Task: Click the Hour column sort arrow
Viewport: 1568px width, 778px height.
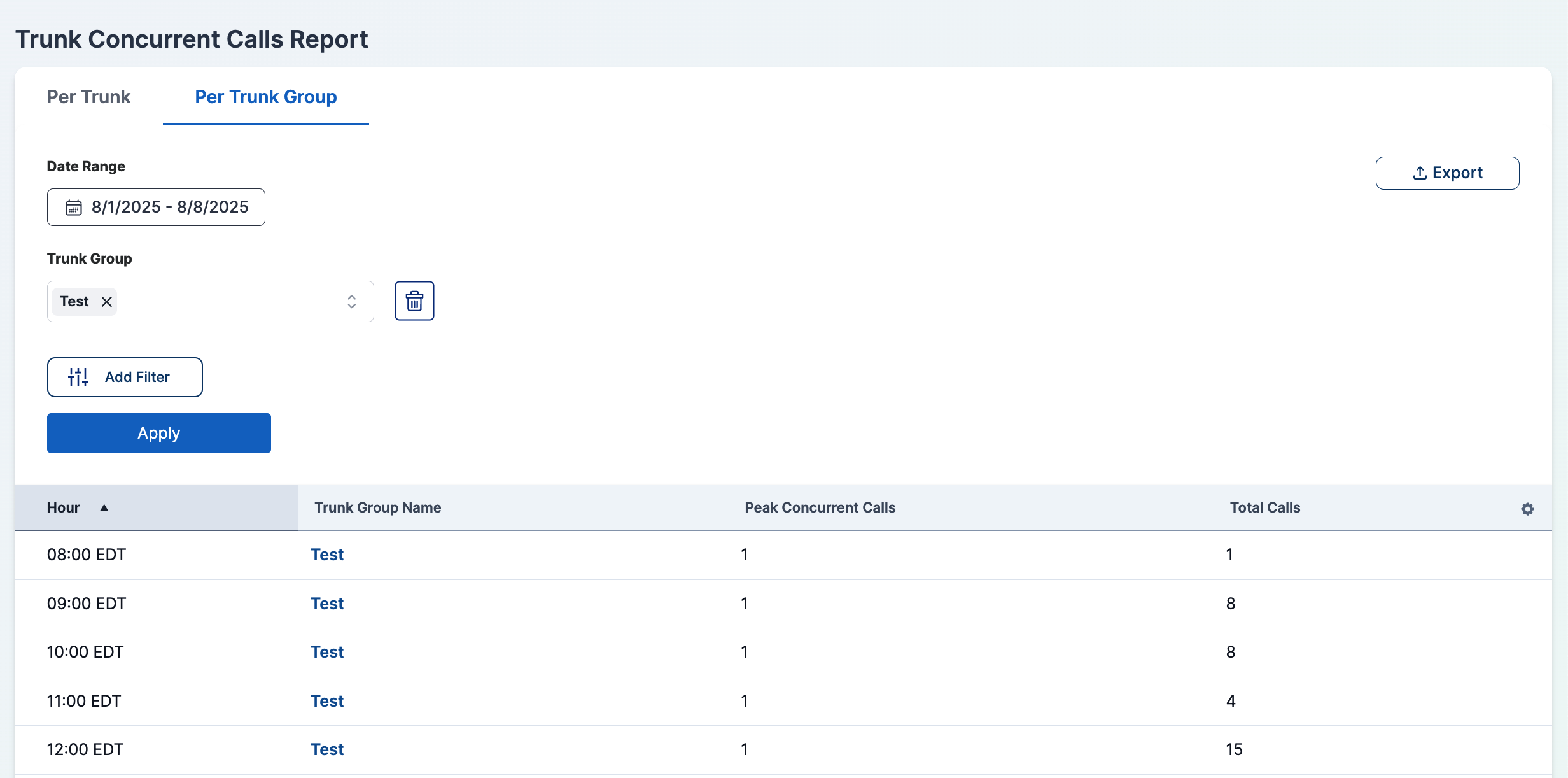Action: 104,507
